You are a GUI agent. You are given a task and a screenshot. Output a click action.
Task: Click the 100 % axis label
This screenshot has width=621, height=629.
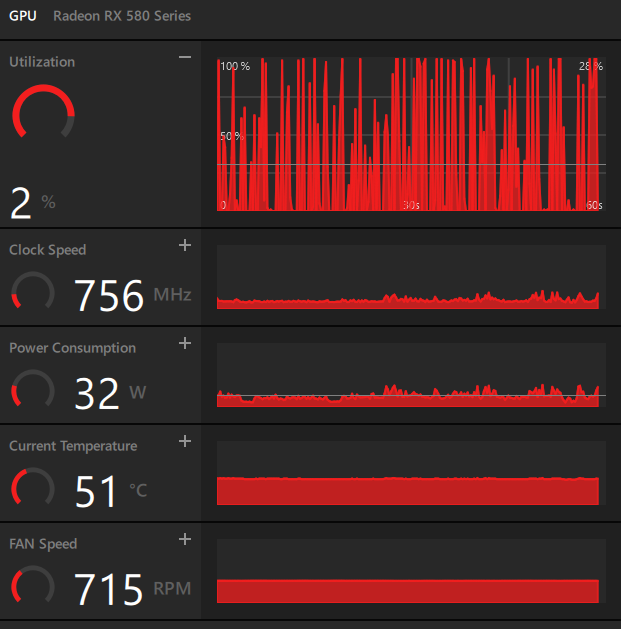(235, 66)
